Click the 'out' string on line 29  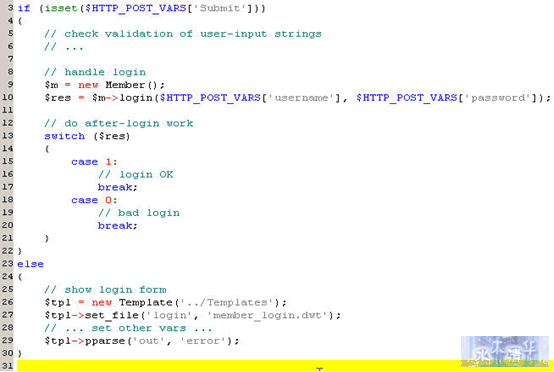149,341
